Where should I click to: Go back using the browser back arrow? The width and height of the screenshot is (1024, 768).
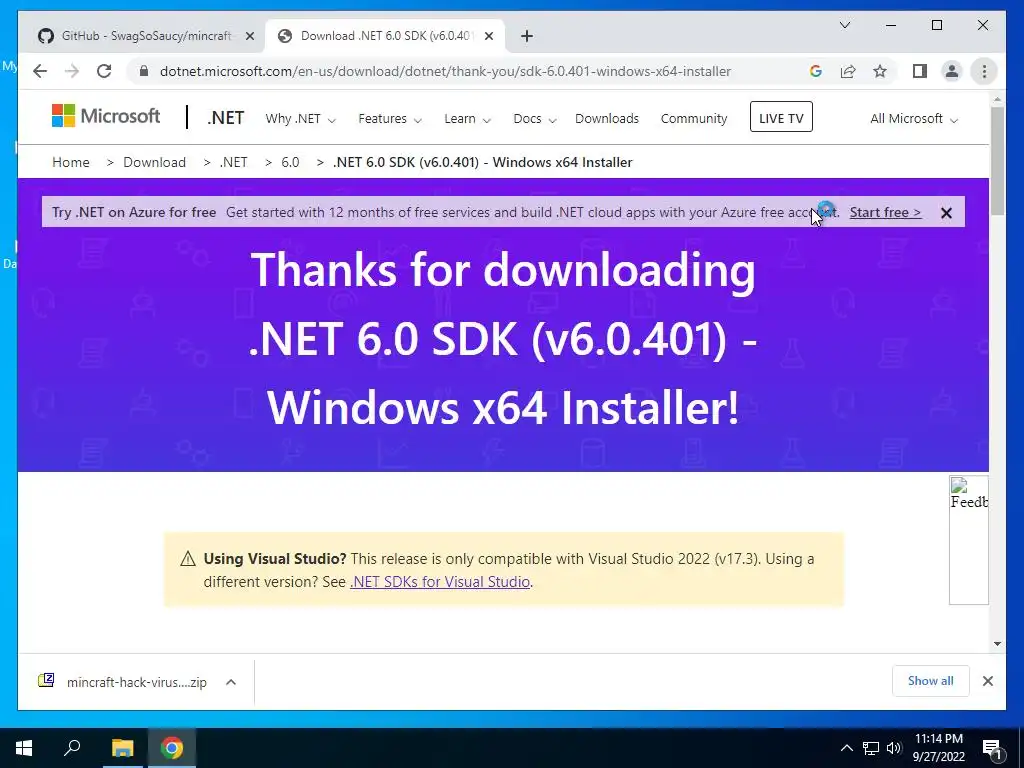tap(40, 71)
